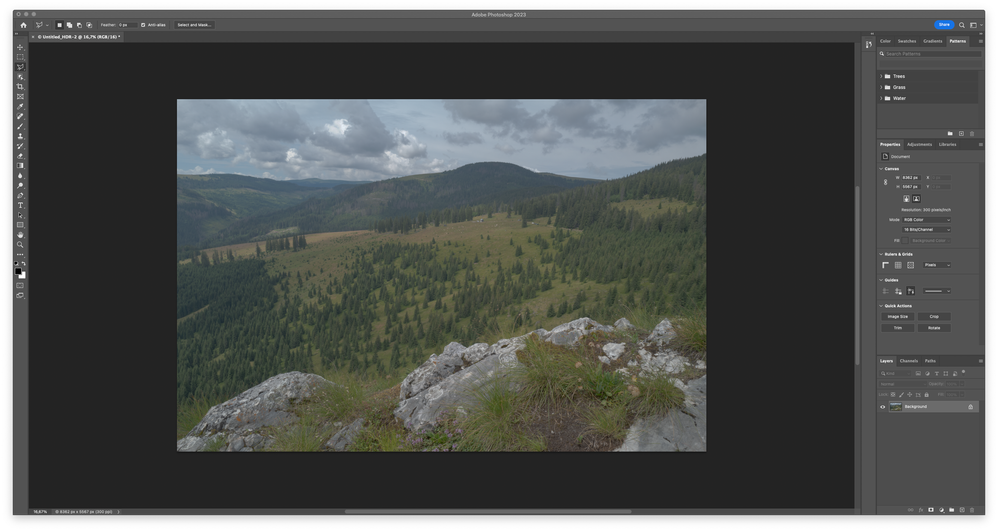Screen dimensions: 998x531
Task: Select the History Brush tool
Action: click(x=20, y=146)
